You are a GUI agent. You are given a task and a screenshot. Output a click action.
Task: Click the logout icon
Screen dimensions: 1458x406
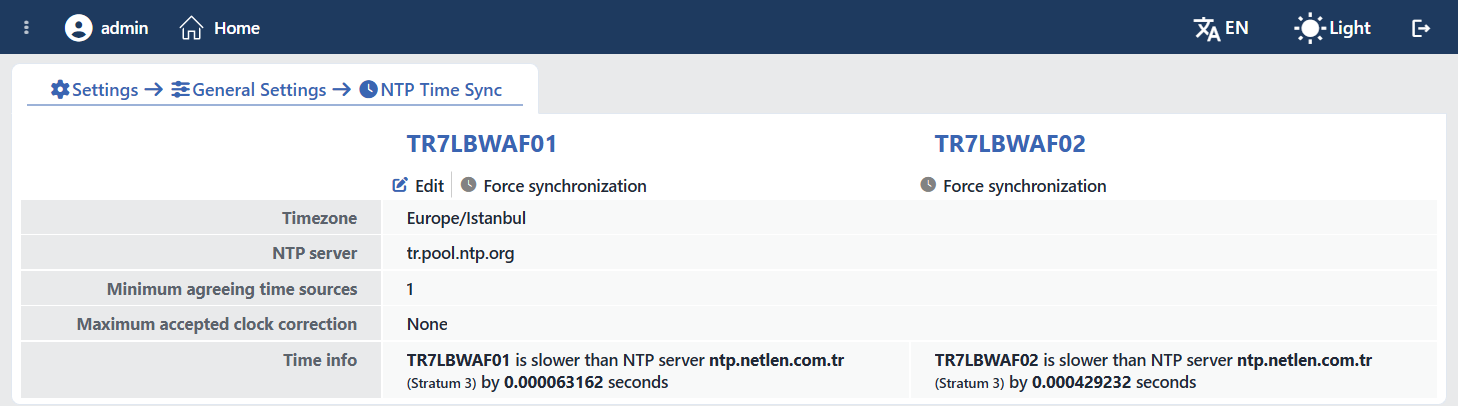tap(1421, 28)
